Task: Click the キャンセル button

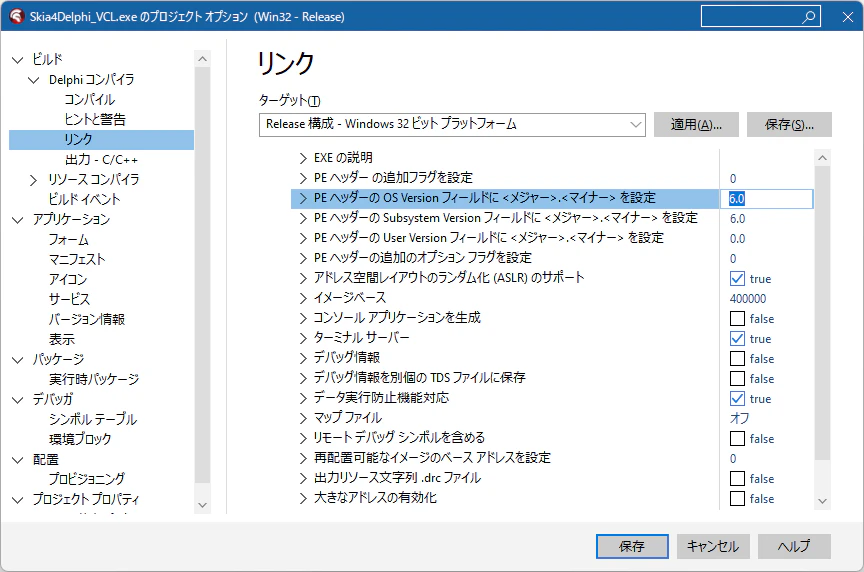Action: tap(713, 546)
